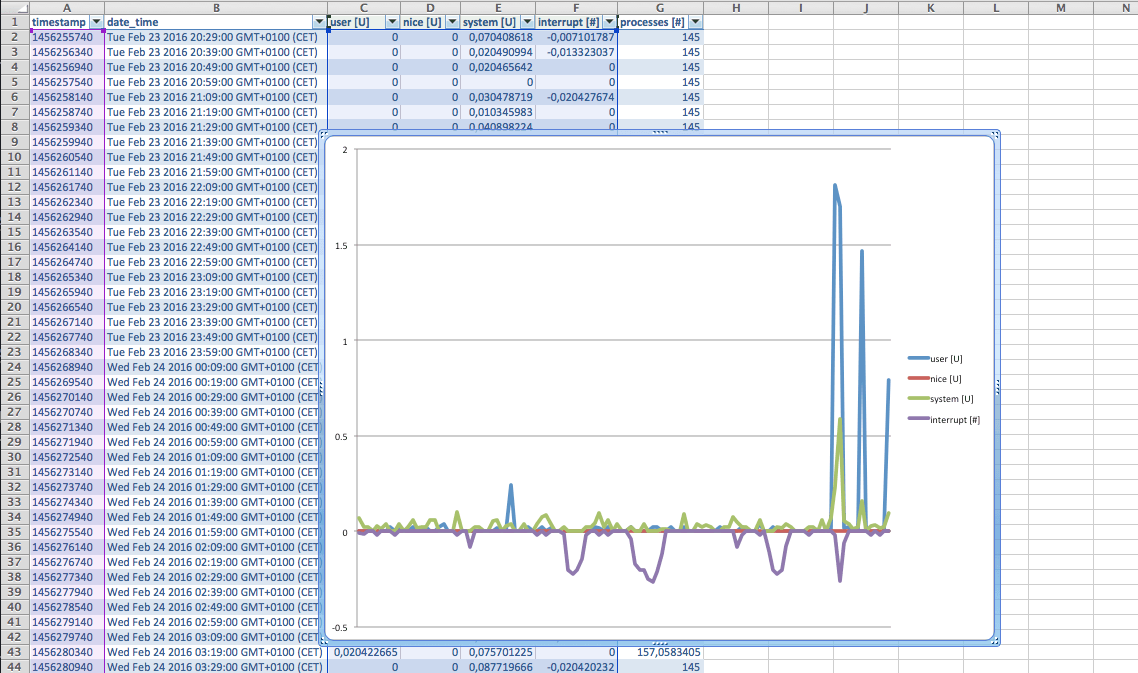The height and width of the screenshot is (673, 1138).
Task: Select column M by its header
Action: (1060, 7)
